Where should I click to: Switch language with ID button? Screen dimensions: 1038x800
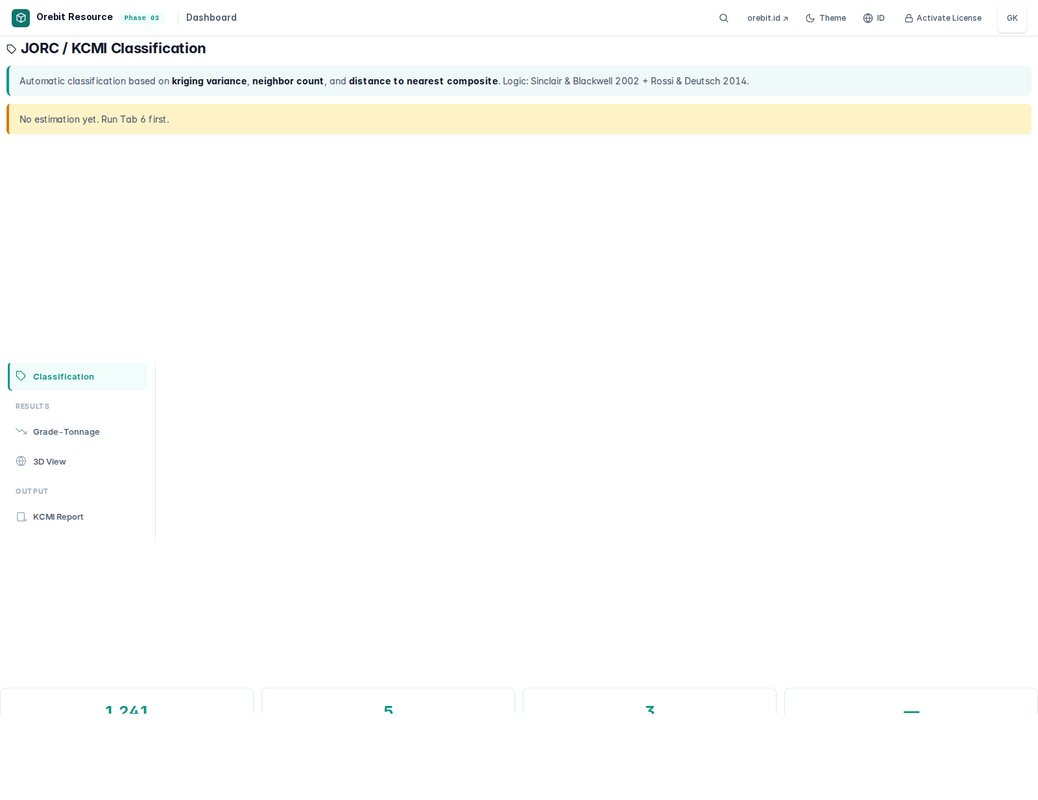[874, 18]
